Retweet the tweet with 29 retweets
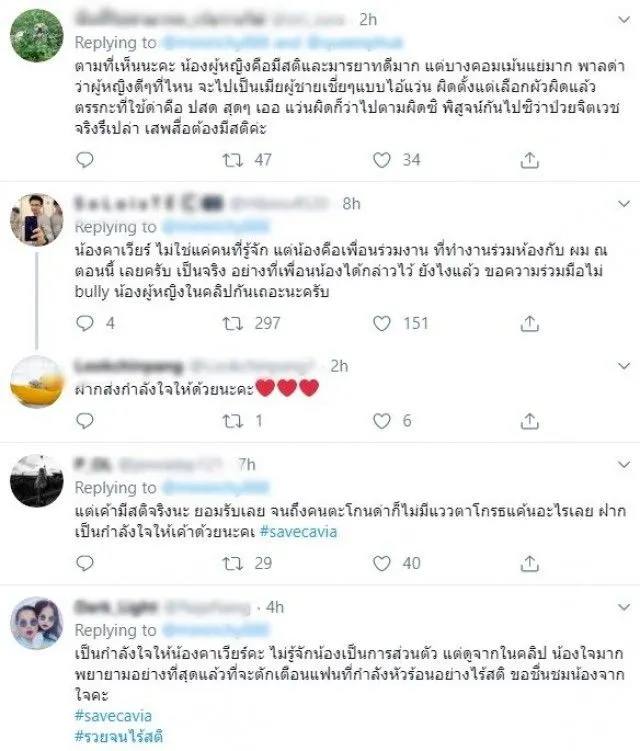Screen dimensions: 640x751 (233, 563)
